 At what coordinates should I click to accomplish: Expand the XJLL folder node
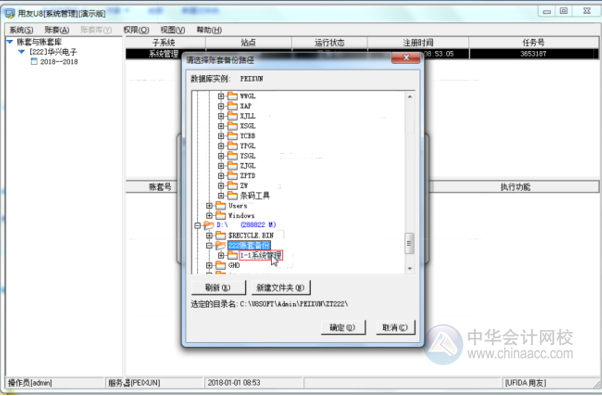221,116
